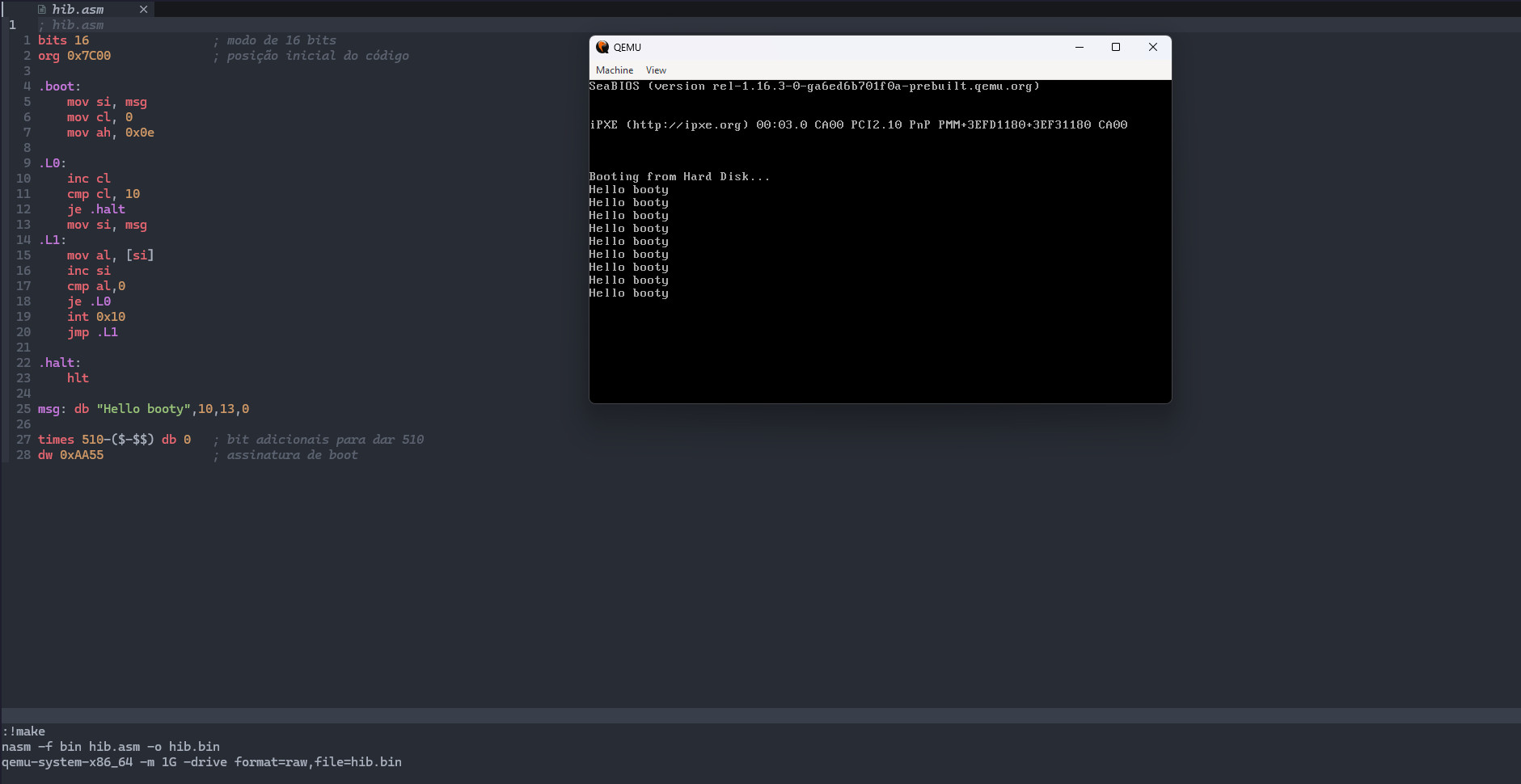Click the qemu-system-x86_64 command output
This screenshot has width=1521, height=784.
click(x=201, y=762)
